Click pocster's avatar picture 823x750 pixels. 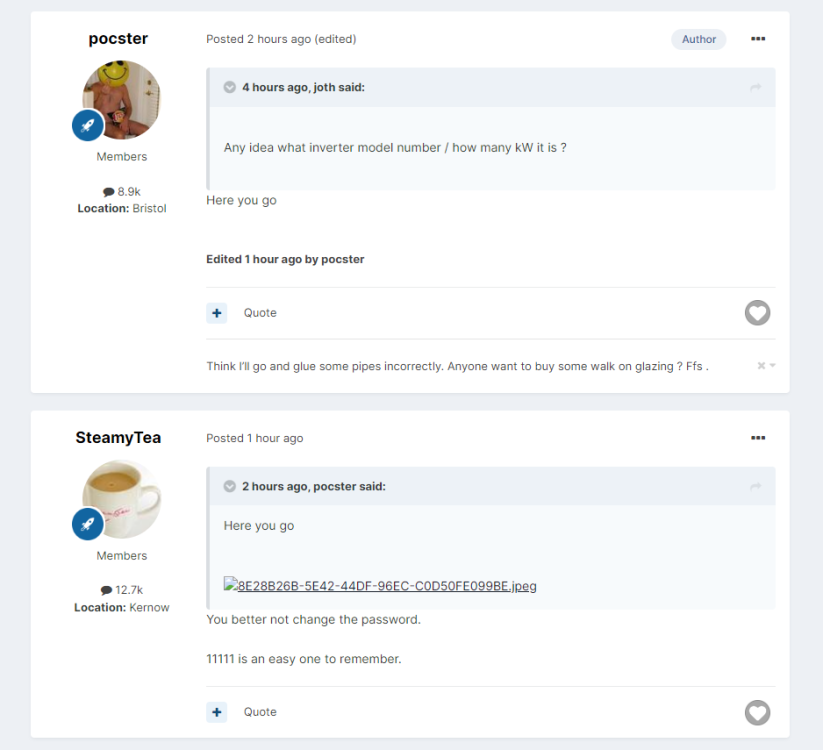click(121, 100)
